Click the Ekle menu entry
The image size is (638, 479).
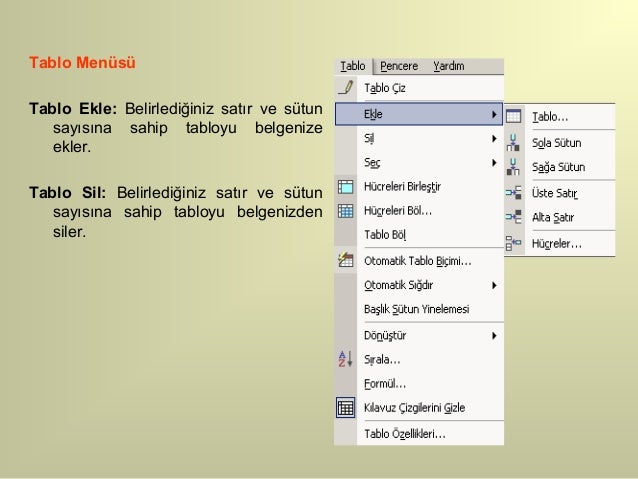pyautogui.click(x=419, y=114)
